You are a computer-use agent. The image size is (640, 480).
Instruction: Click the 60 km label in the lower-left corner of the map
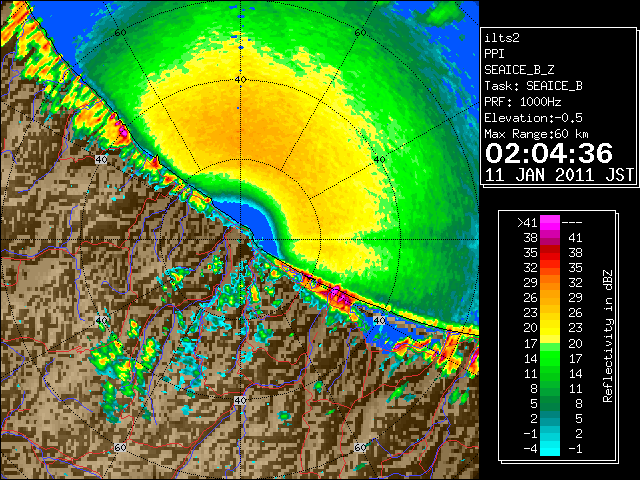[x=120, y=447]
